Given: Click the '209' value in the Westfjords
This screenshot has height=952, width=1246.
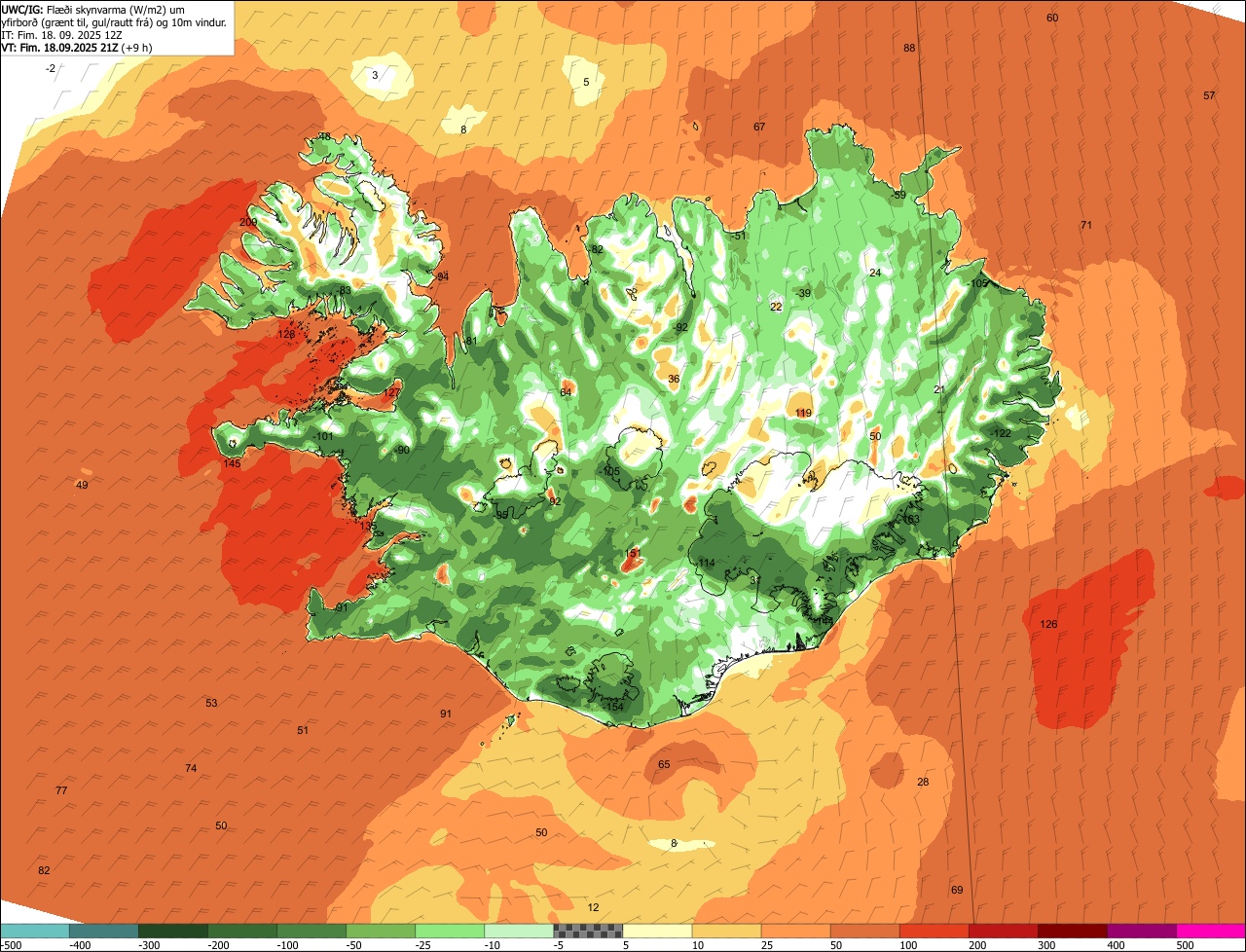Looking at the screenshot, I should (x=248, y=223).
